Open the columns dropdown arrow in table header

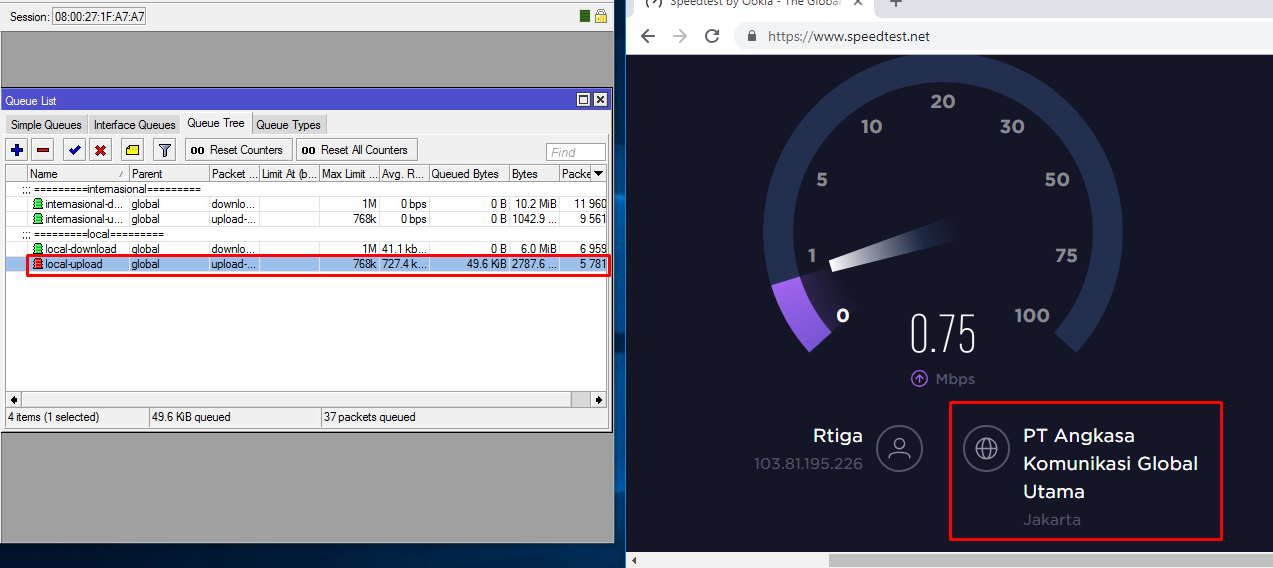pyautogui.click(x=598, y=174)
